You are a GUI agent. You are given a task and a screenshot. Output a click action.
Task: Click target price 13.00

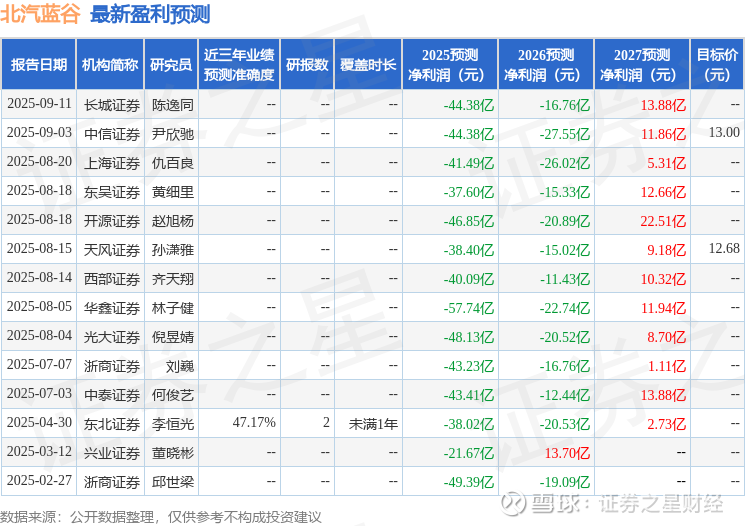(724, 133)
